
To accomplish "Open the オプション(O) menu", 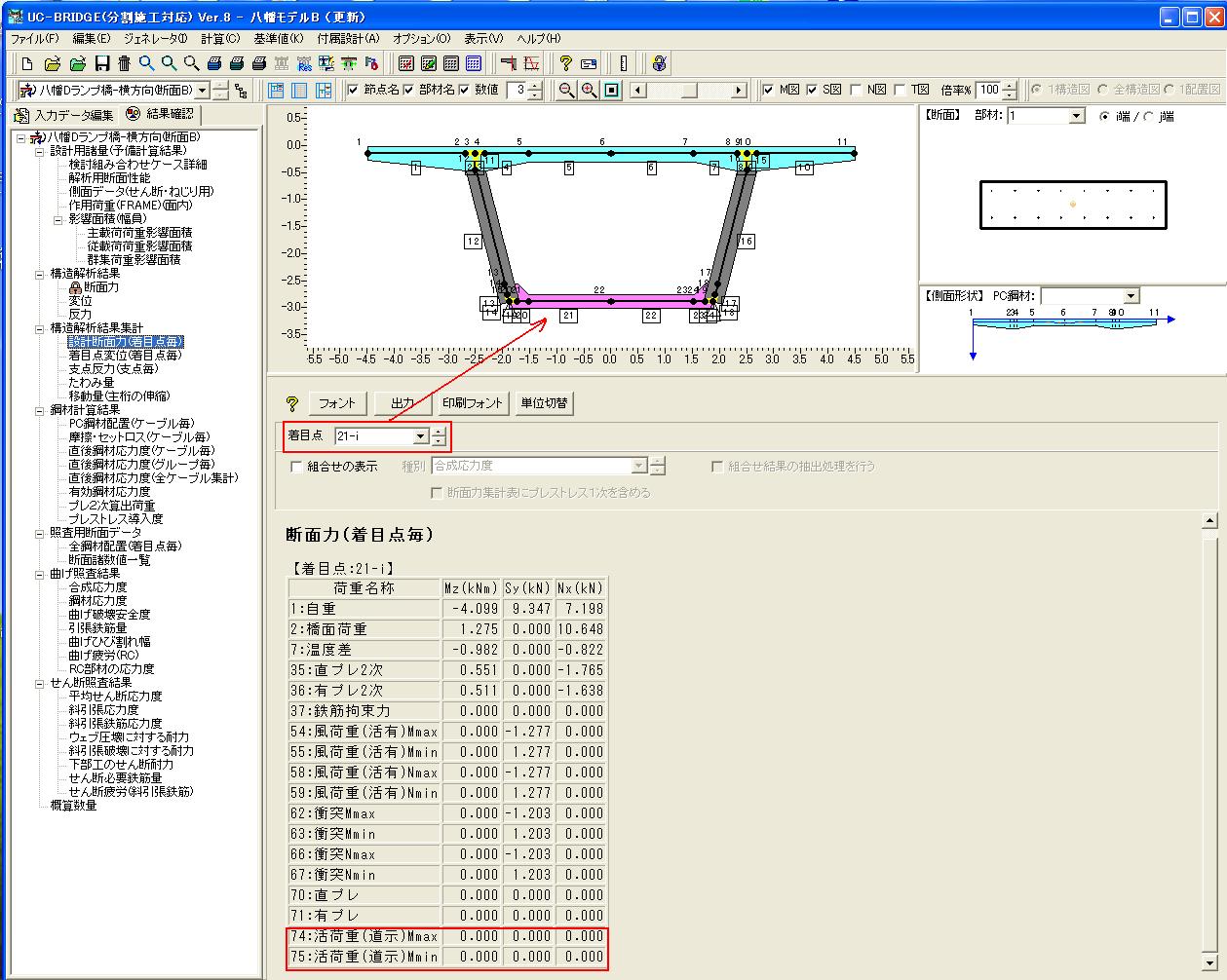I will tap(421, 39).
